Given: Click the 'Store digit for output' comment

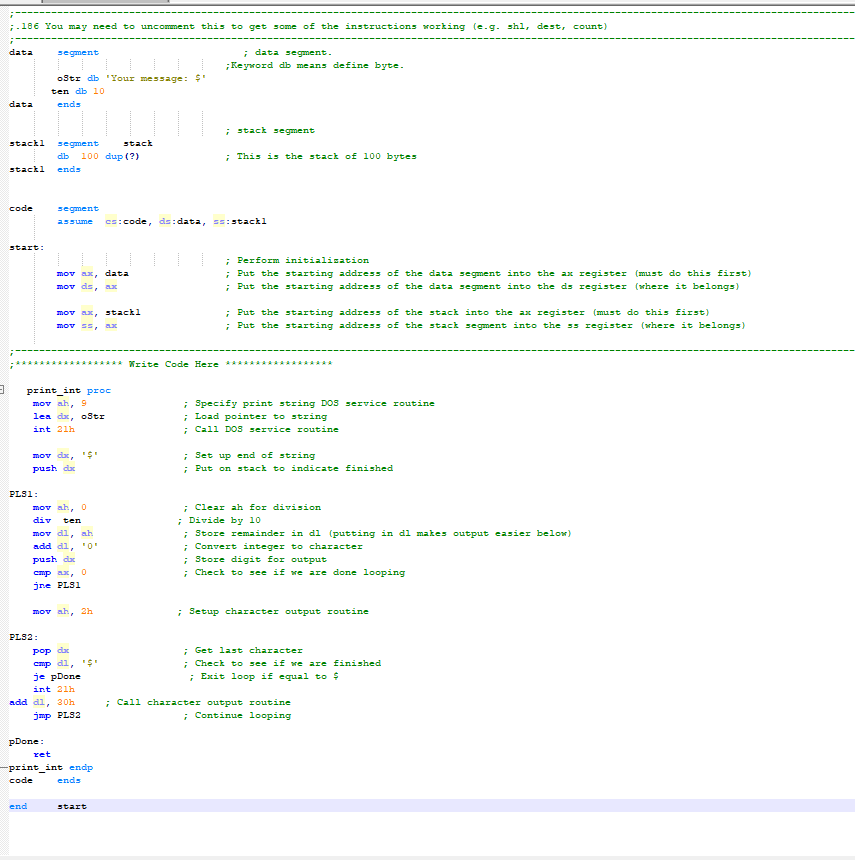Looking at the screenshot, I should [x=261, y=559].
